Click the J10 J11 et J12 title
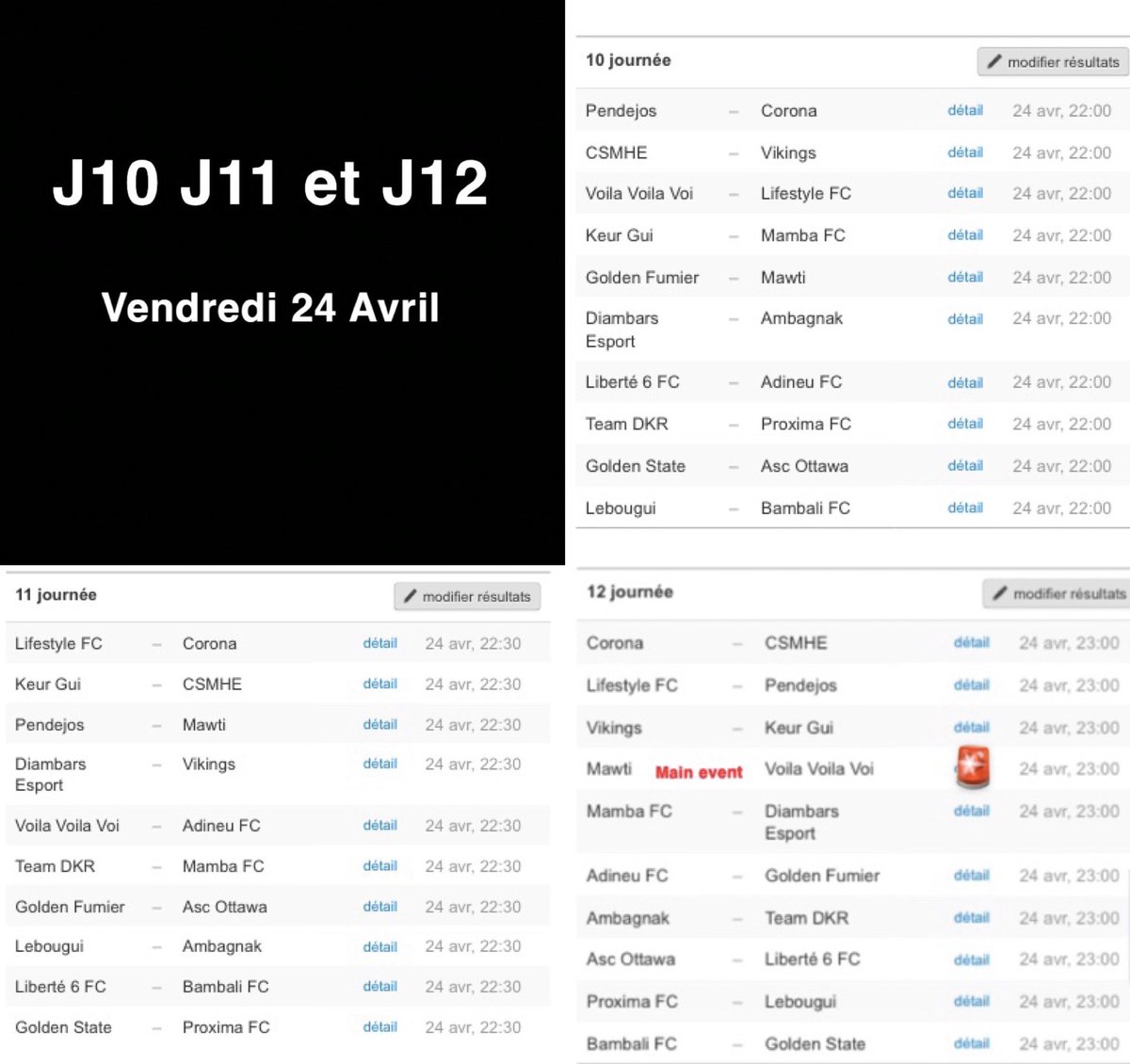This screenshot has width=1130, height=1064. 270,183
